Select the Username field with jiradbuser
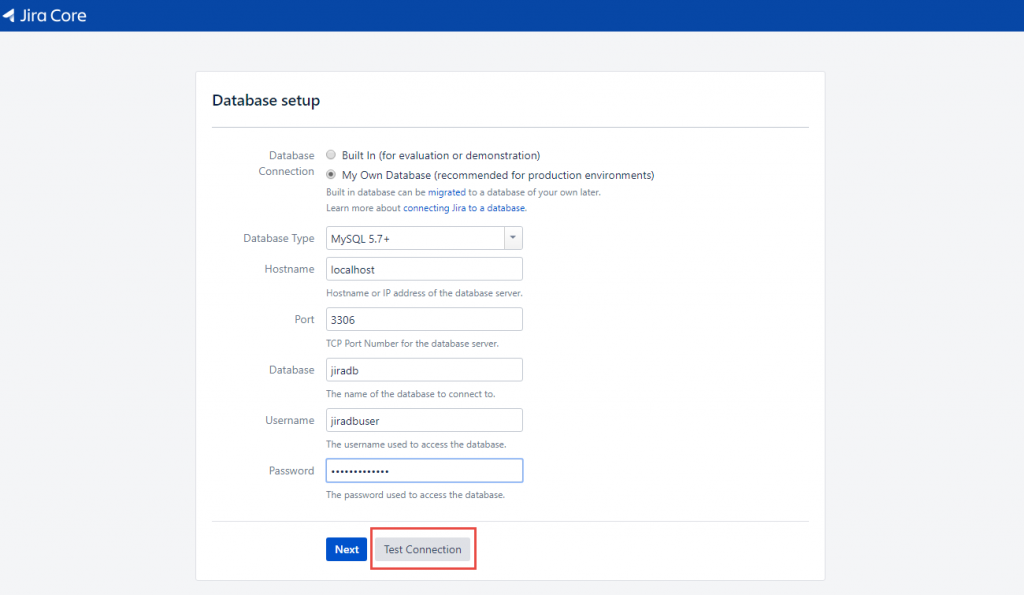Screen dimensions: 1024x595 pos(424,420)
